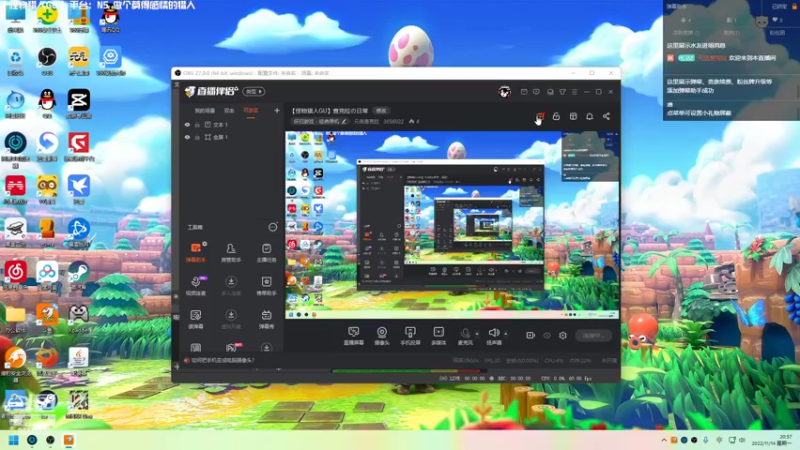The width and height of the screenshot is (800, 450).
Task: Open the QQ penguin desktop shortcut below OBS
Action: [47, 104]
